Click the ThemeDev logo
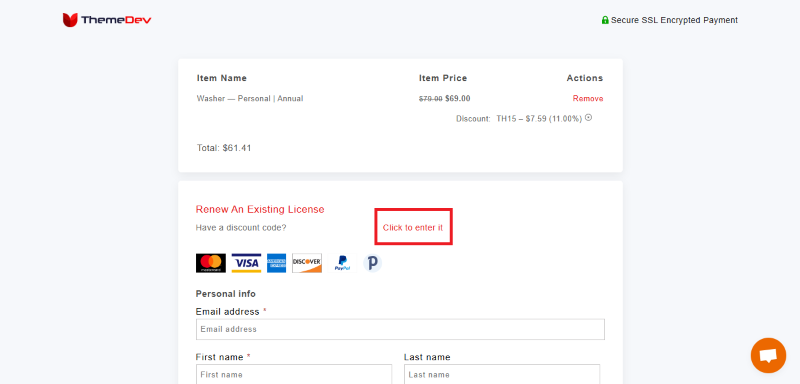This screenshot has width=800, height=384. click(x=107, y=20)
